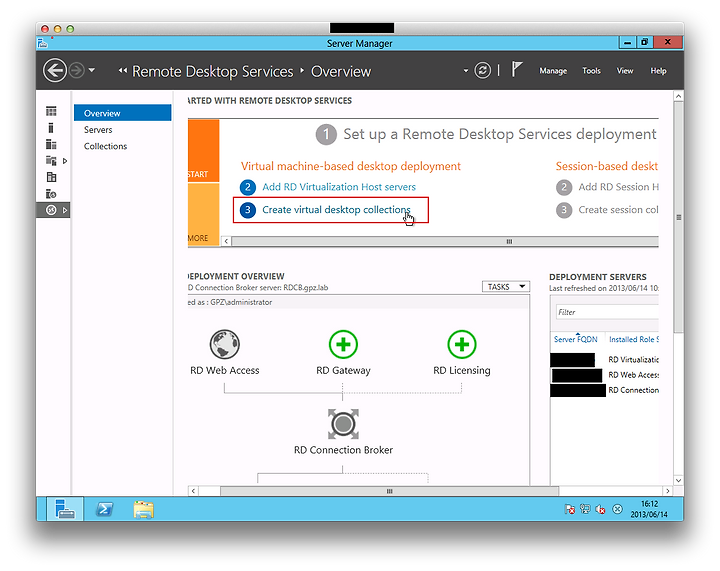Open the navigation history dropdown arrow
The width and height of the screenshot is (720, 571).
92,70
